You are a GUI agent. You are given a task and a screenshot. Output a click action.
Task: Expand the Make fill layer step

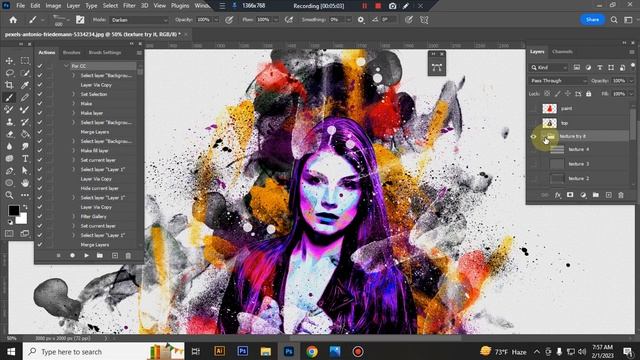(74, 151)
